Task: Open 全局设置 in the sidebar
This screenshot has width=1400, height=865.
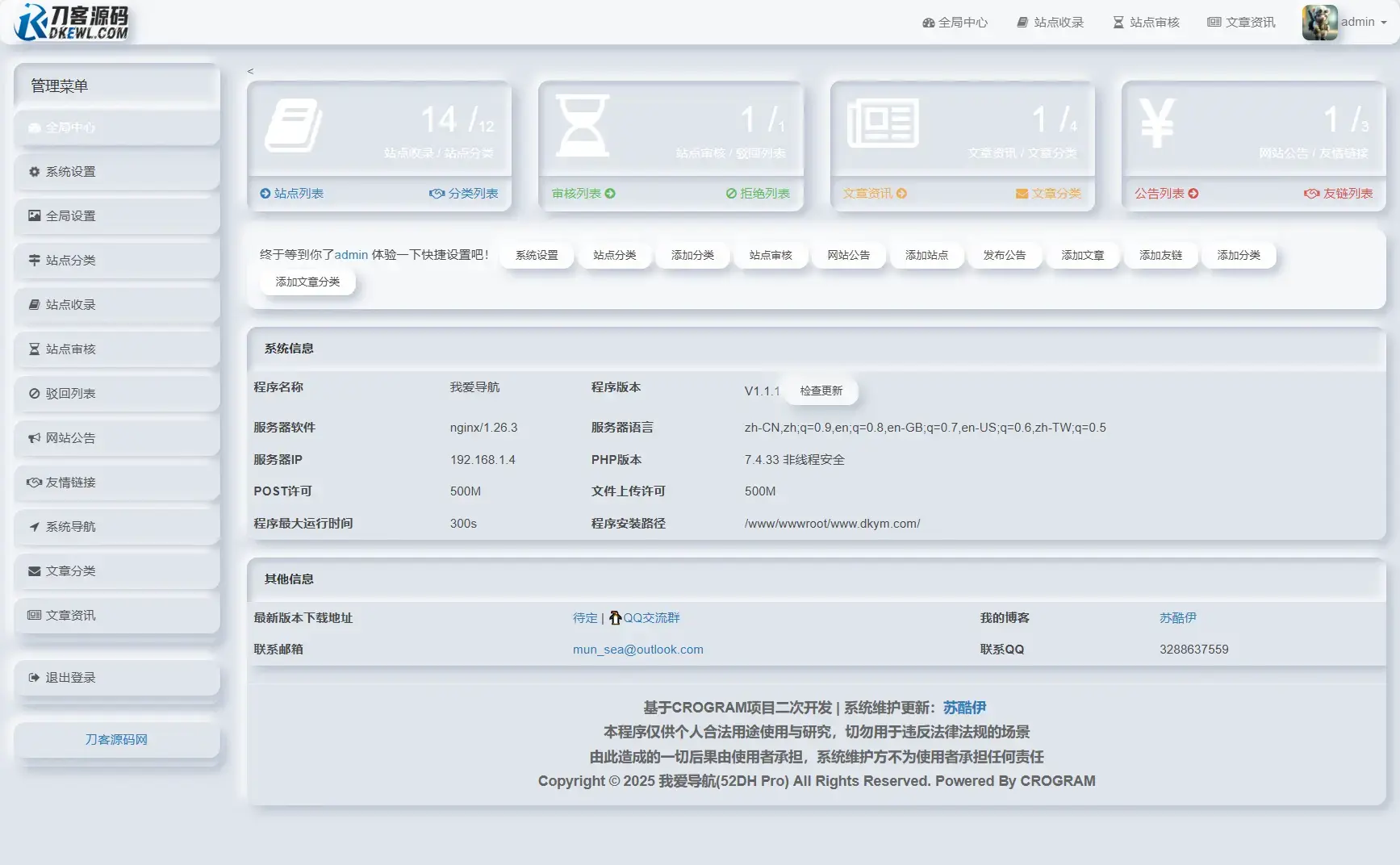Action: 117,216
